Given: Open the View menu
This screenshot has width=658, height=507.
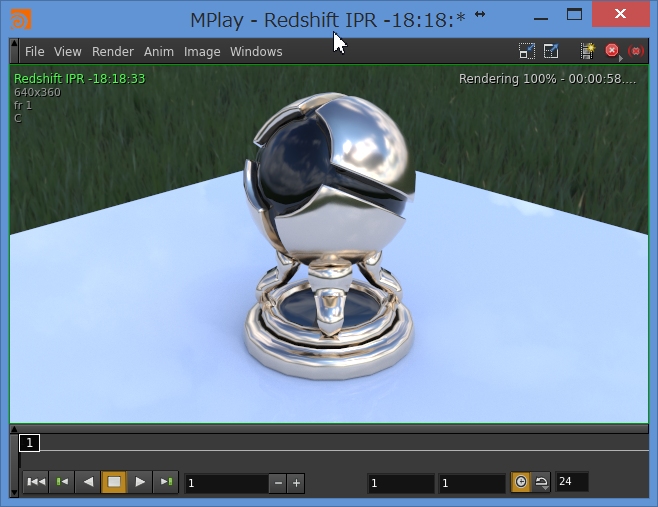Looking at the screenshot, I should coord(68,52).
